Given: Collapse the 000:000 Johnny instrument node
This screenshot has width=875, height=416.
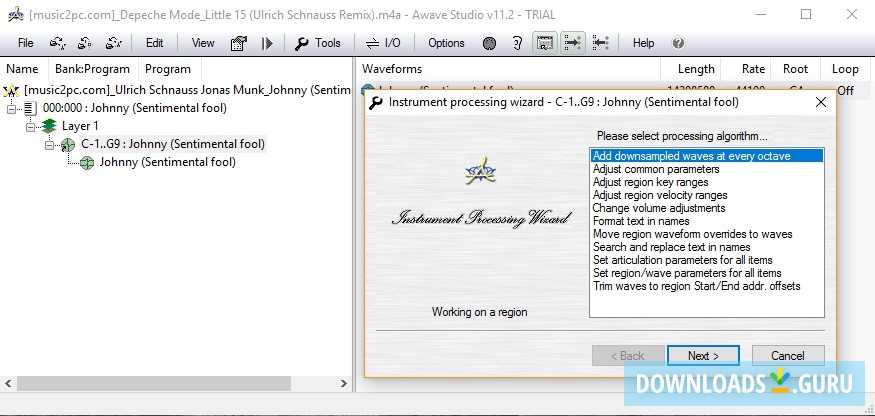Looking at the screenshot, I should [x=11, y=108].
